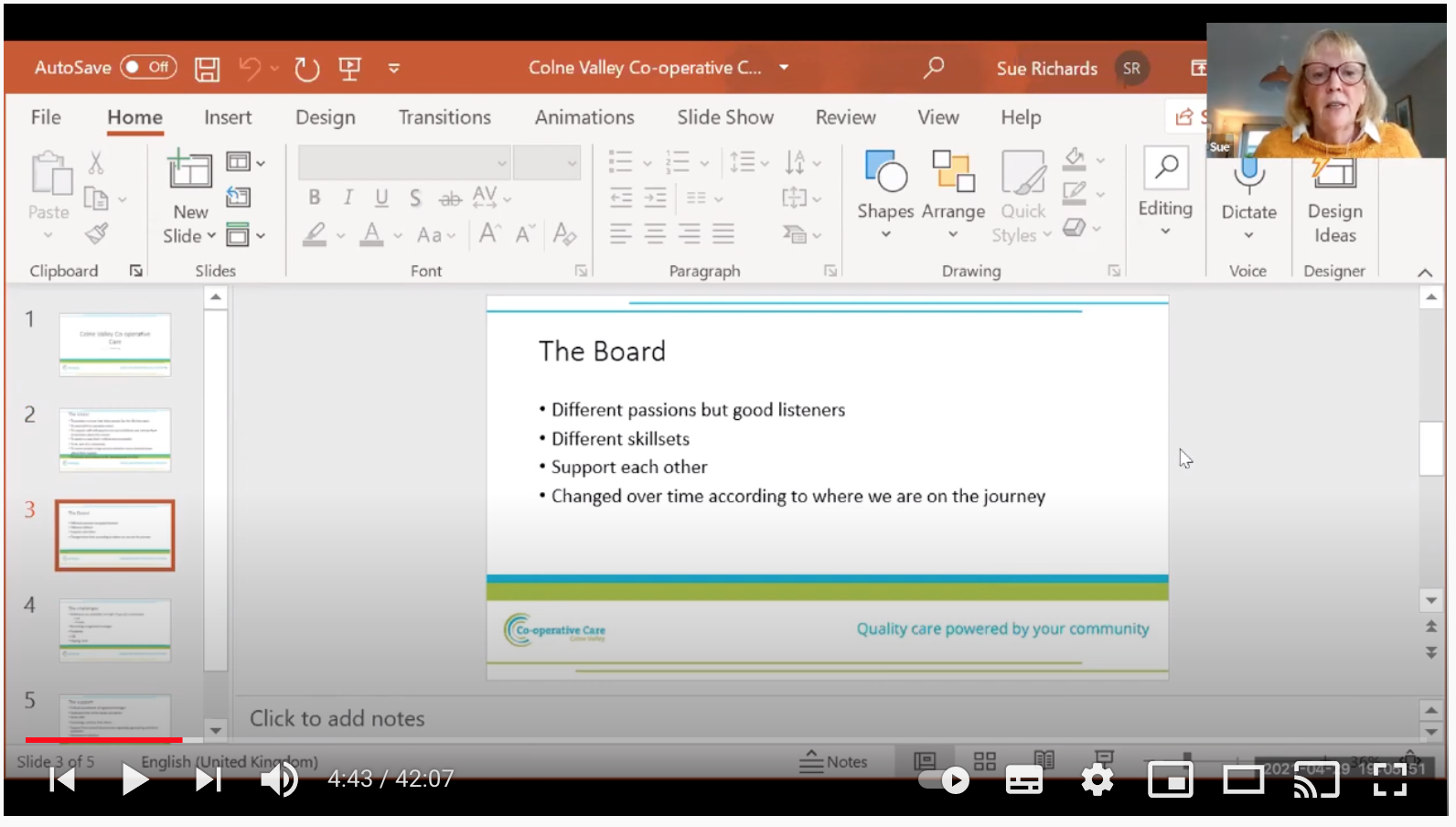Switch to the Design tab
This screenshot has width=1456, height=827.
(x=326, y=117)
